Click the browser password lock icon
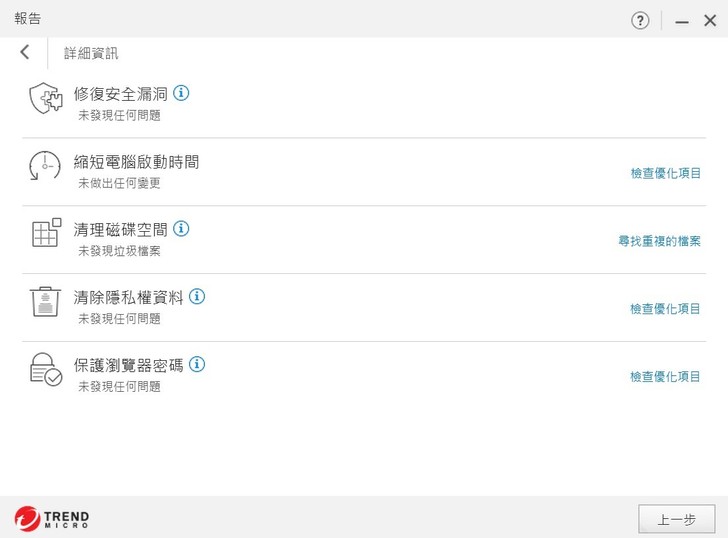Screen dimensions: 728x538 click(x=45, y=369)
